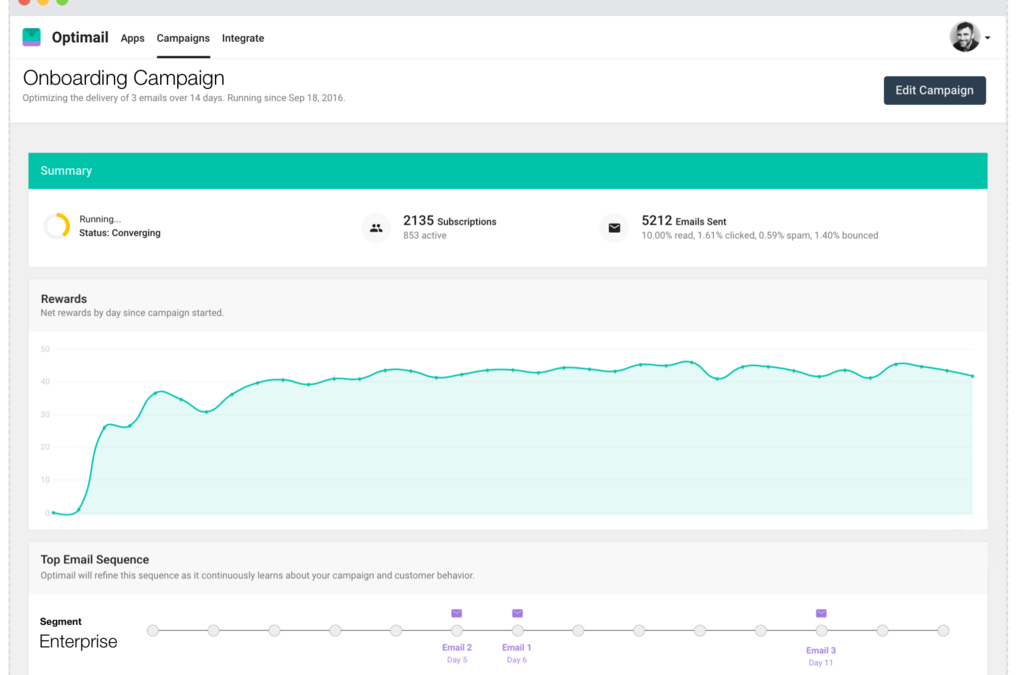Click the subscriptions group icon
The image size is (1024, 675).
point(376,227)
